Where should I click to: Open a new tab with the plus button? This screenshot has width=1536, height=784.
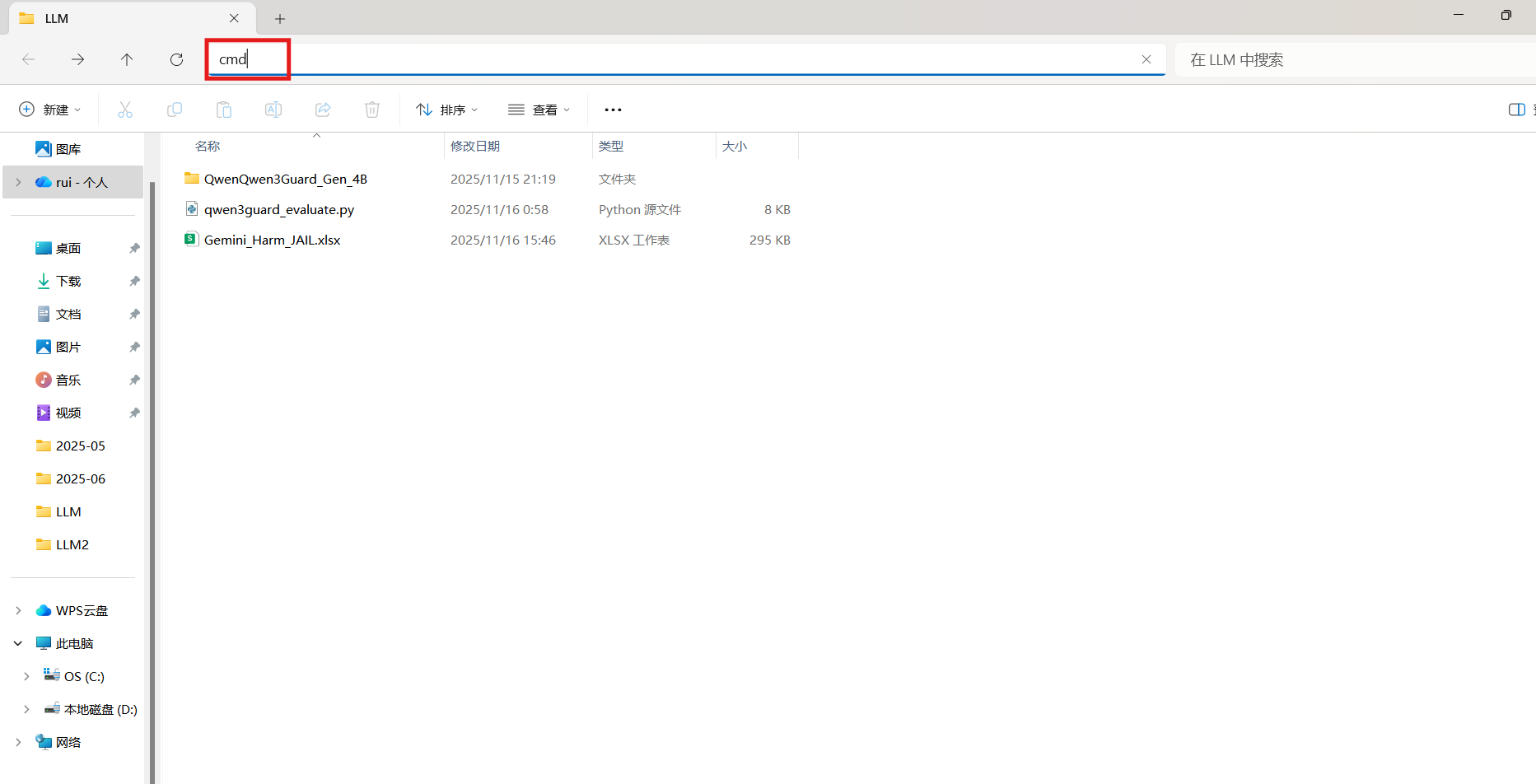coord(280,18)
